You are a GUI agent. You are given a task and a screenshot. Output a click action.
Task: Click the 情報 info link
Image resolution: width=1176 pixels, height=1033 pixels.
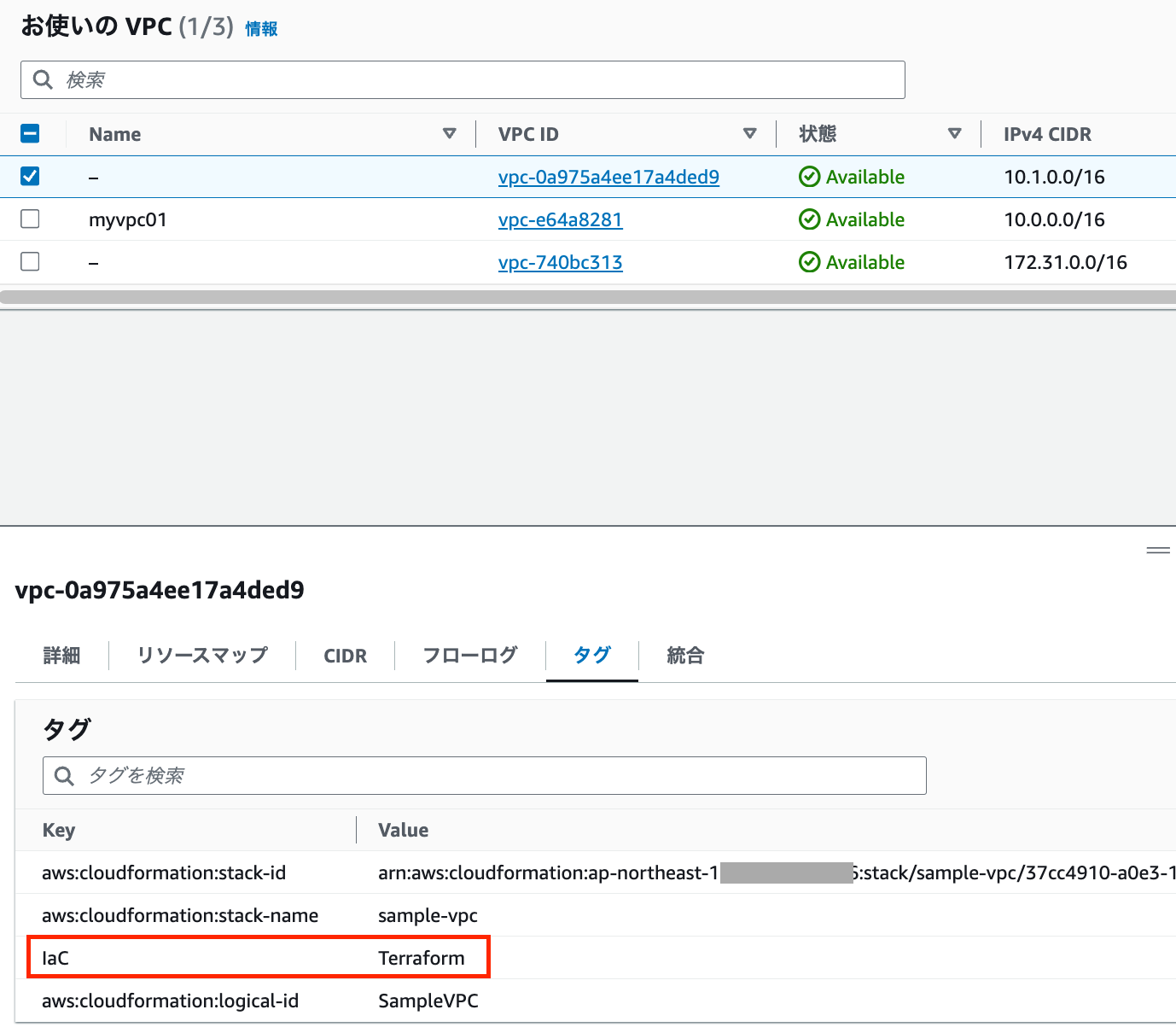click(x=261, y=29)
